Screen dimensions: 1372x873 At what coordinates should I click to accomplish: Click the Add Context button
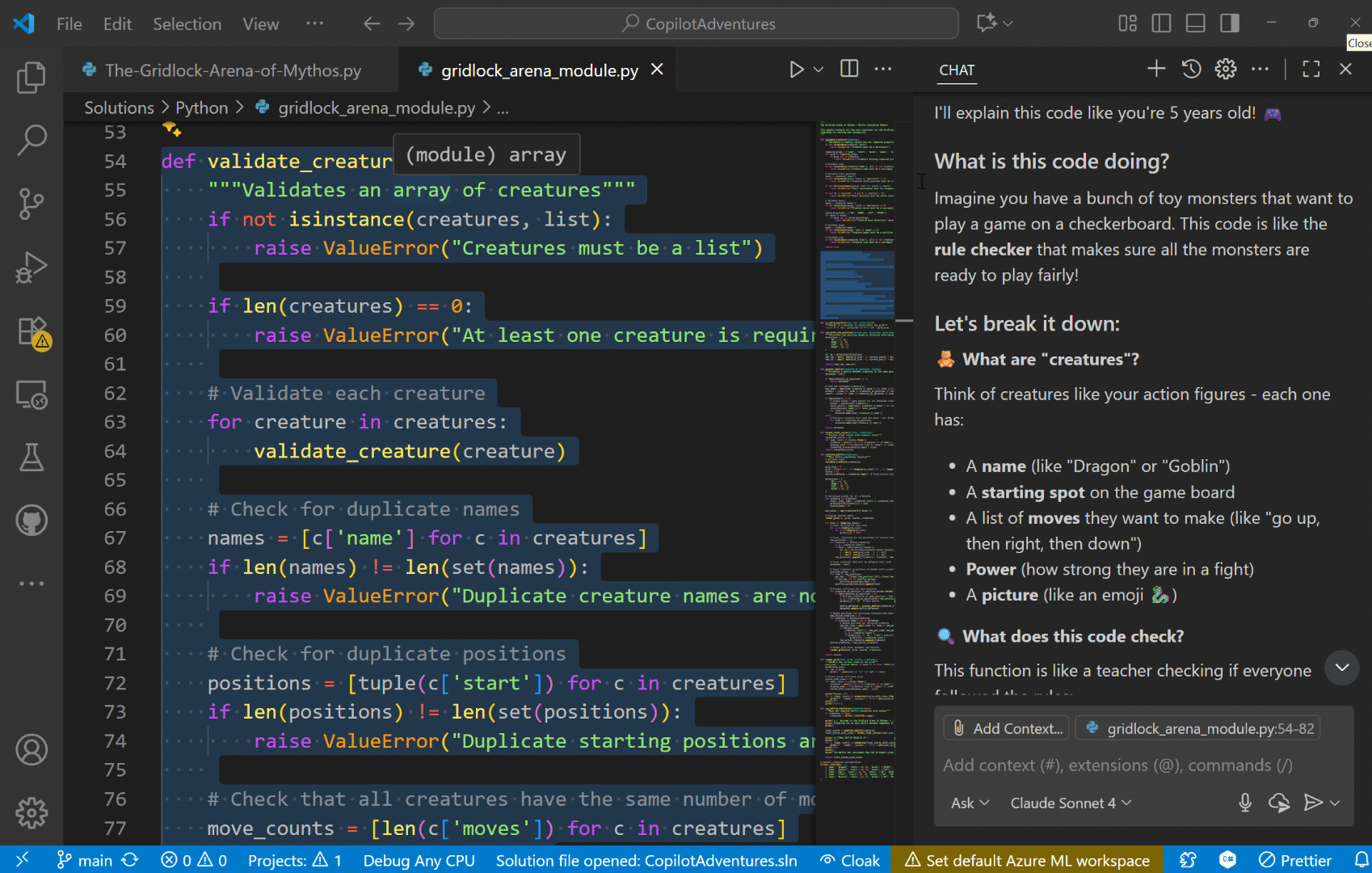[x=1007, y=728]
